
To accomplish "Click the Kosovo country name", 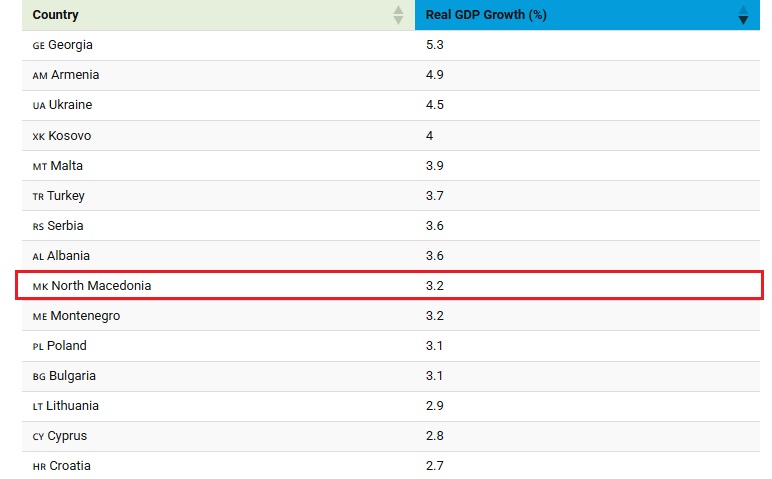I will [x=71, y=135].
